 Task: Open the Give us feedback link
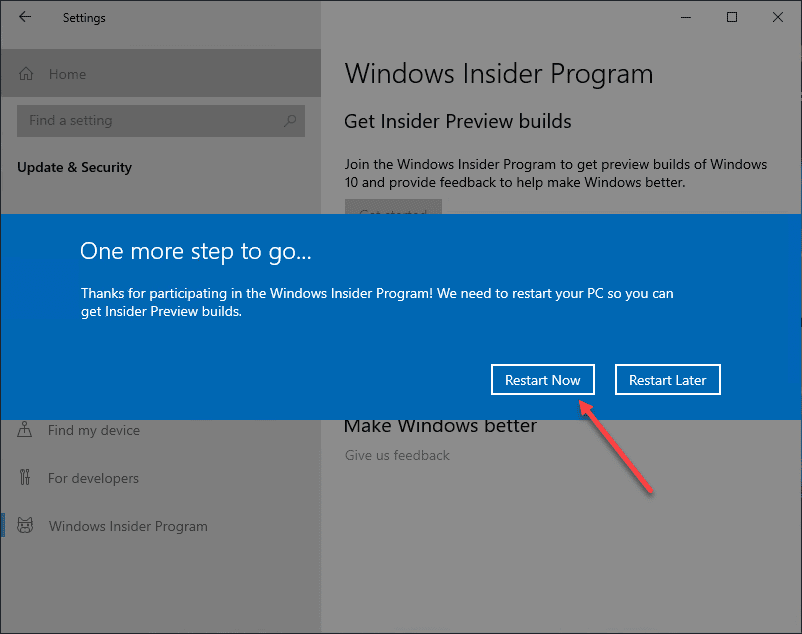pyautogui.click(x=397, y=455)
